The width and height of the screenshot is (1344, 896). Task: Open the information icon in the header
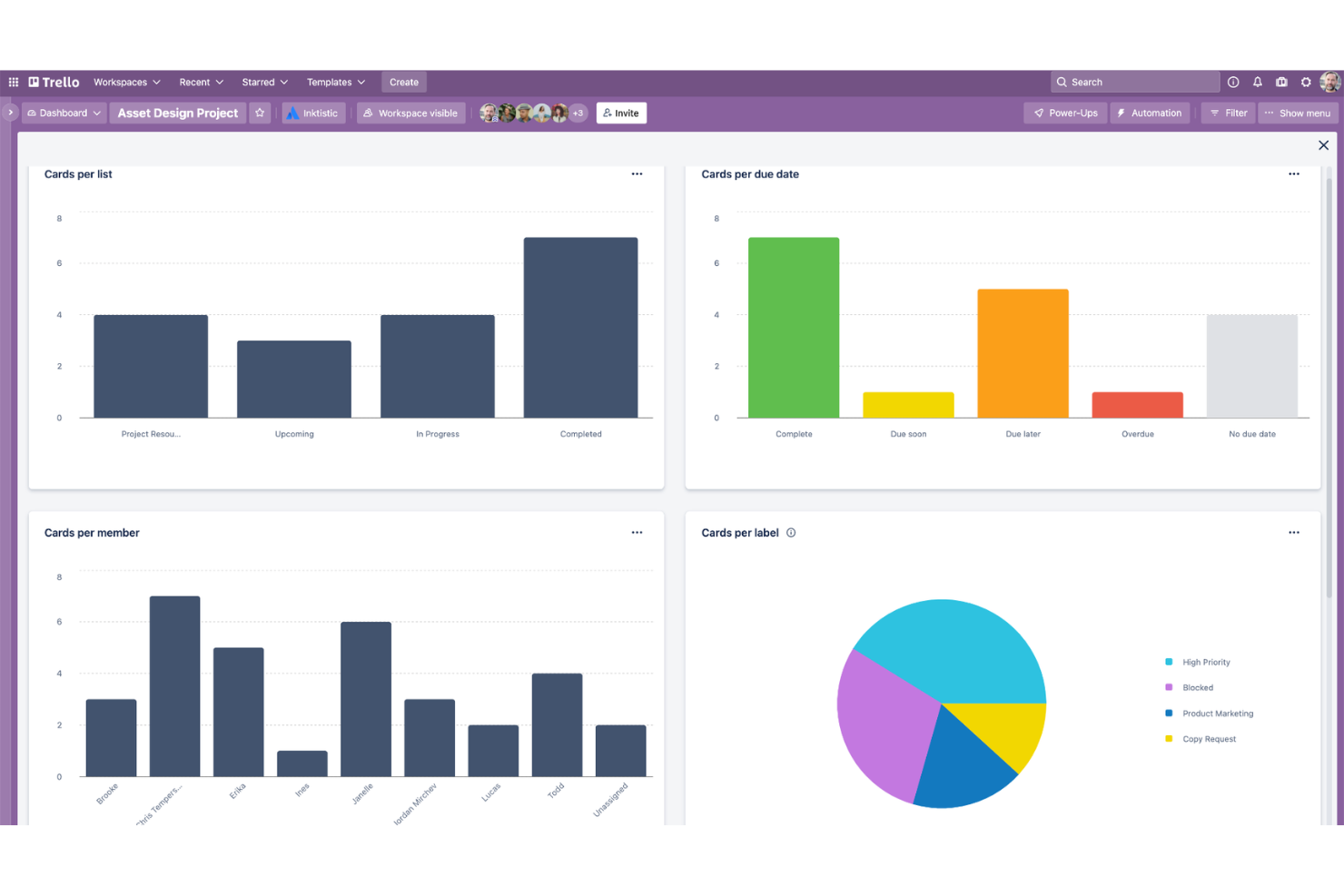1233,82
